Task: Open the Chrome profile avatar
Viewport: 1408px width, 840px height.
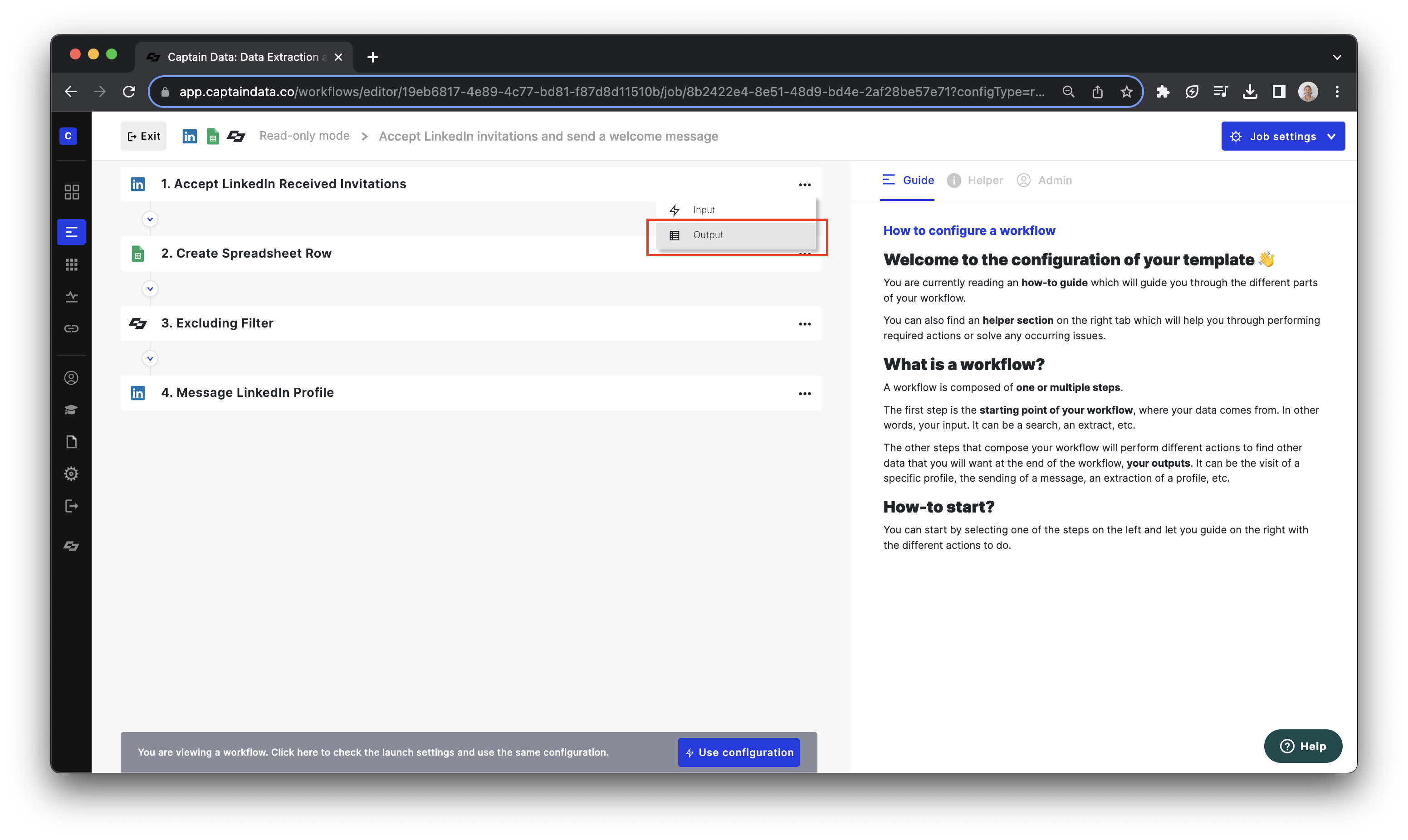Action: pyautogui.click(x=1308, y=91)
